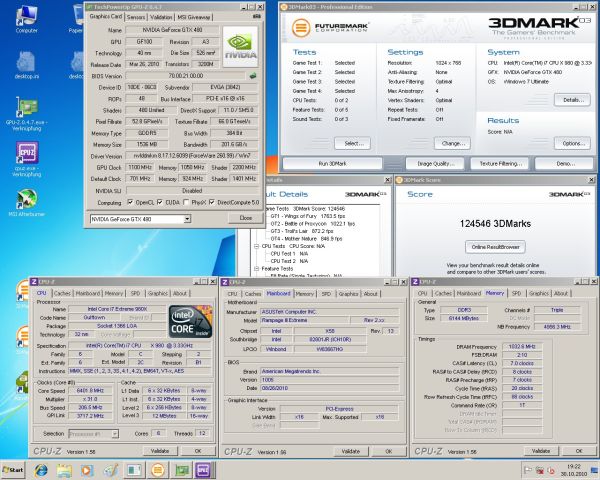The width and height of the screenshot is (600, 480).
Task: Collapse the Feature Tests tree node
Action: click(257, 269)
